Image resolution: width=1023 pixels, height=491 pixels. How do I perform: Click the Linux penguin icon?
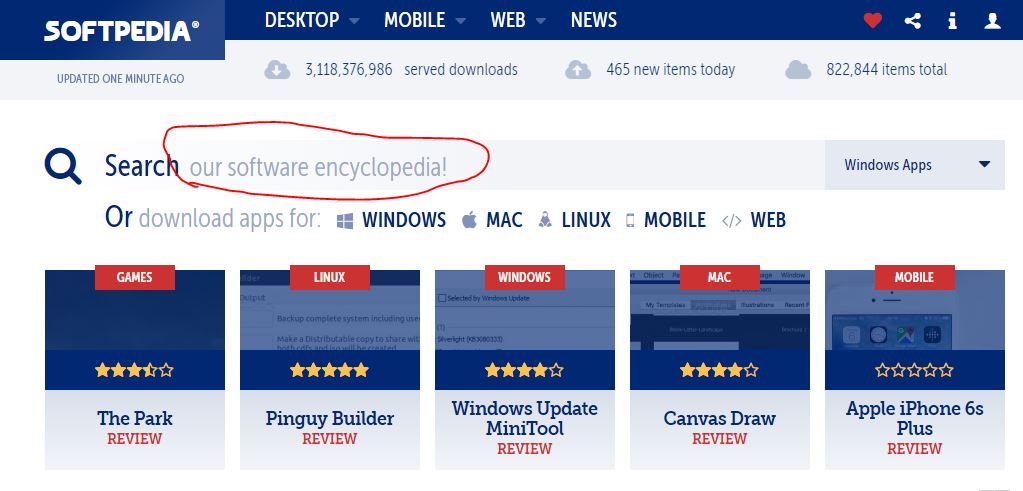tap(545, 220)
